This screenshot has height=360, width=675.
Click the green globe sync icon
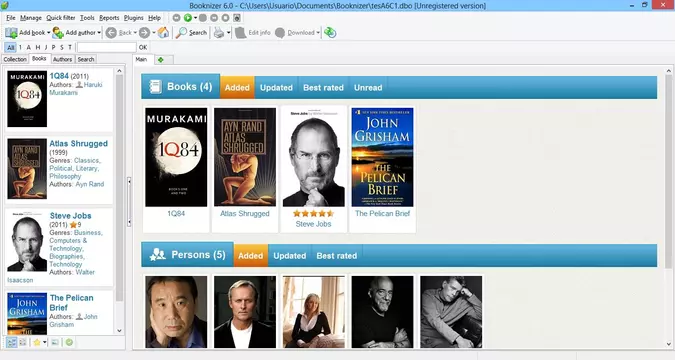click(x=330, y=33)
